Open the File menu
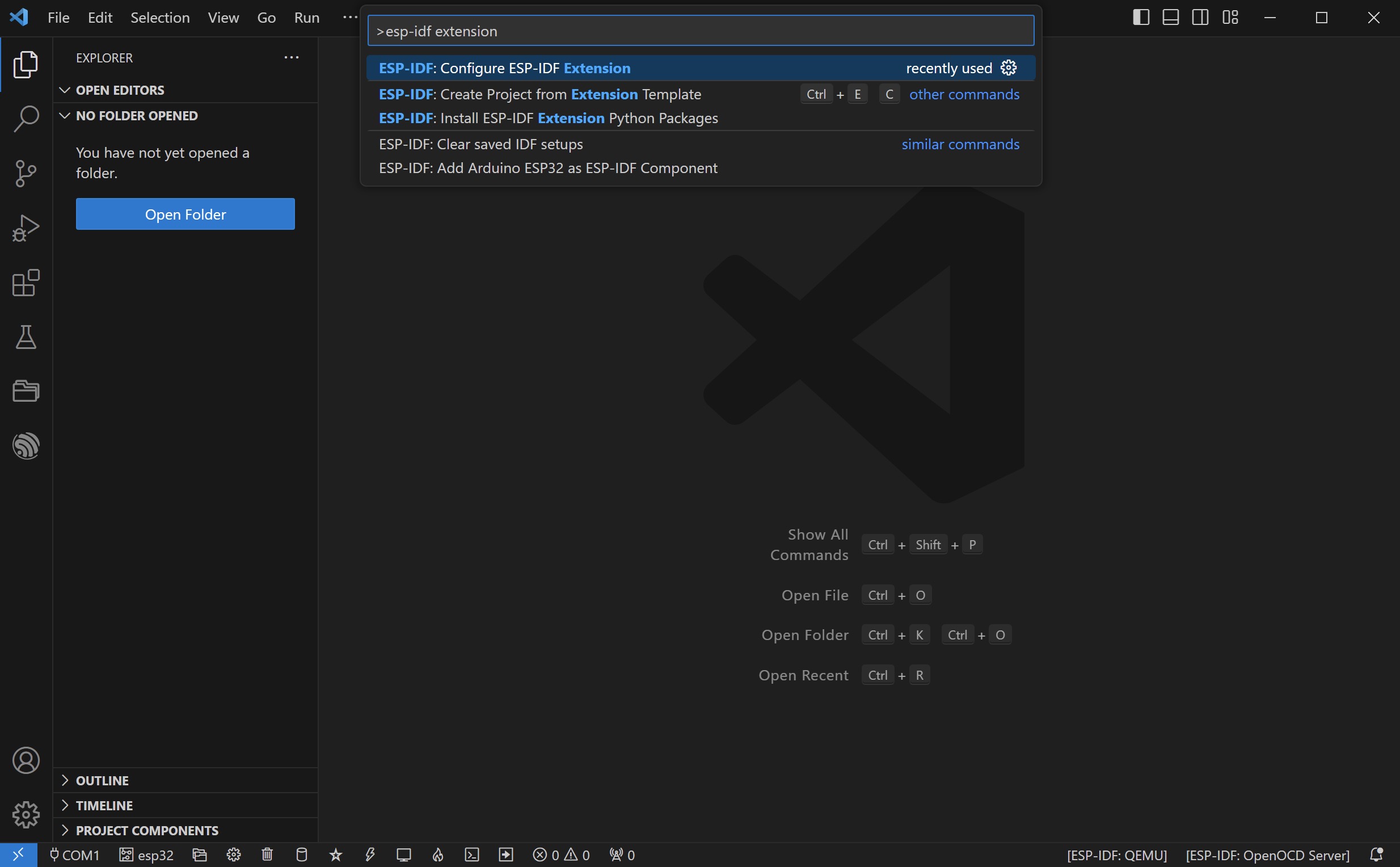The height and width of the screenshot is (867, 1400). [58, 17]
